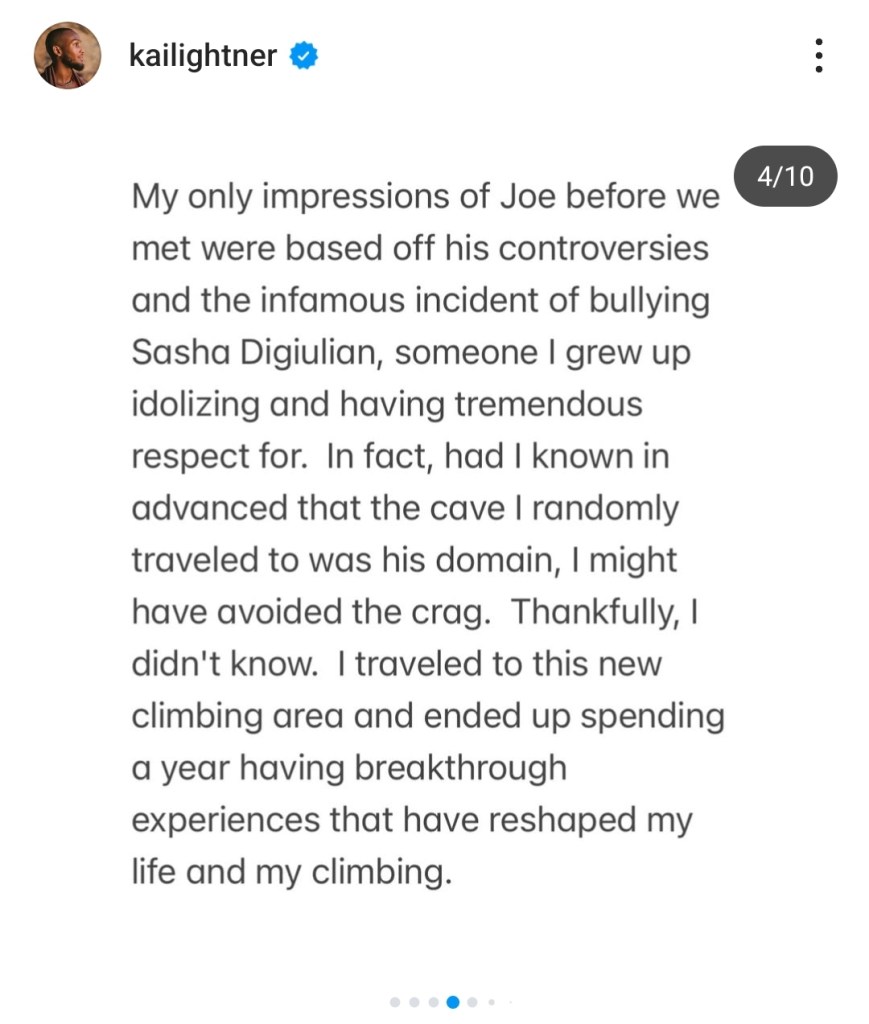Screen dimensions: 869x1024
Task: Open kailightner's profile picture
Action: (x=68, y=56)
